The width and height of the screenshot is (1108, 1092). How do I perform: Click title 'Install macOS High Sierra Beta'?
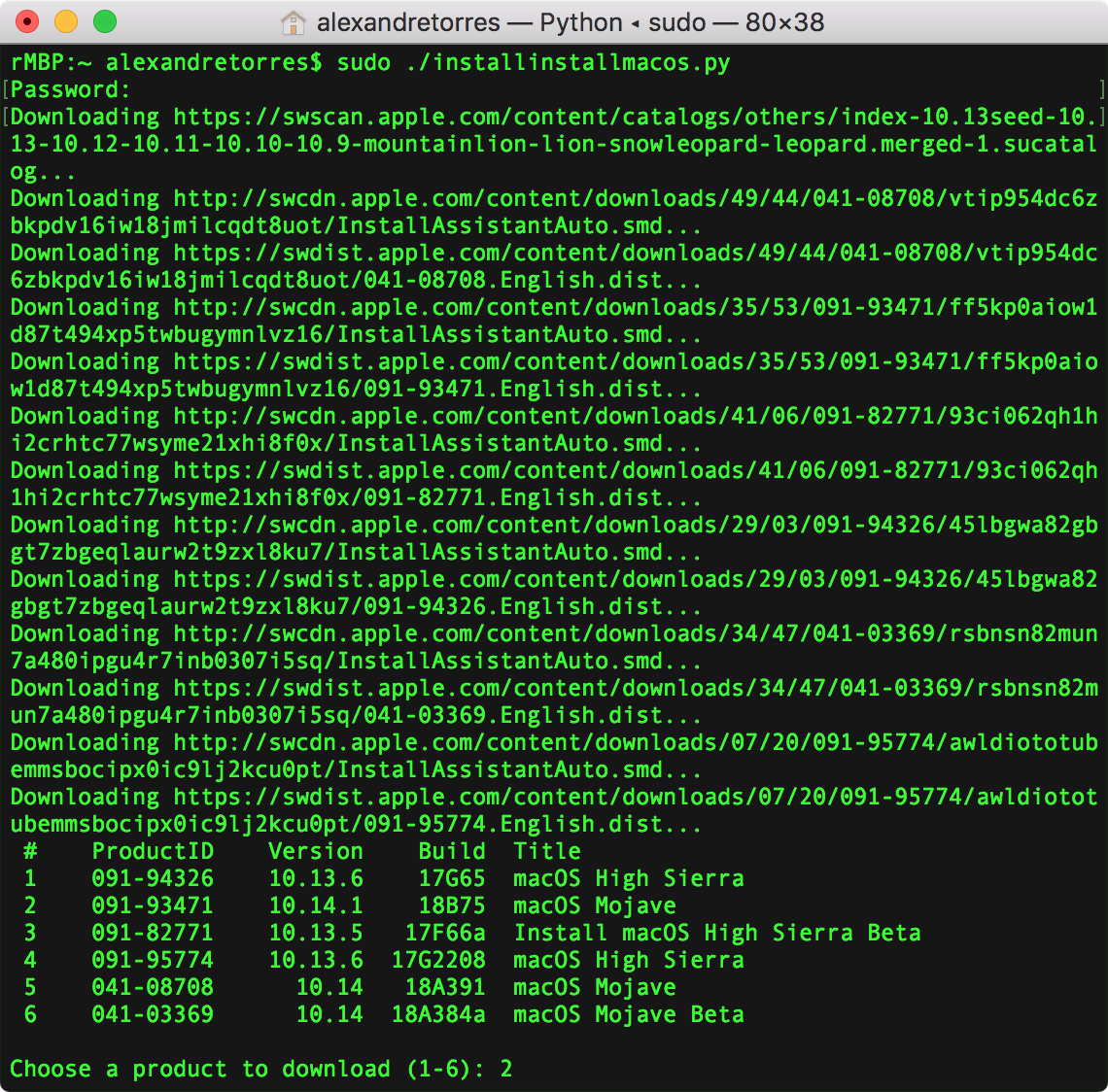click(717, 933)
